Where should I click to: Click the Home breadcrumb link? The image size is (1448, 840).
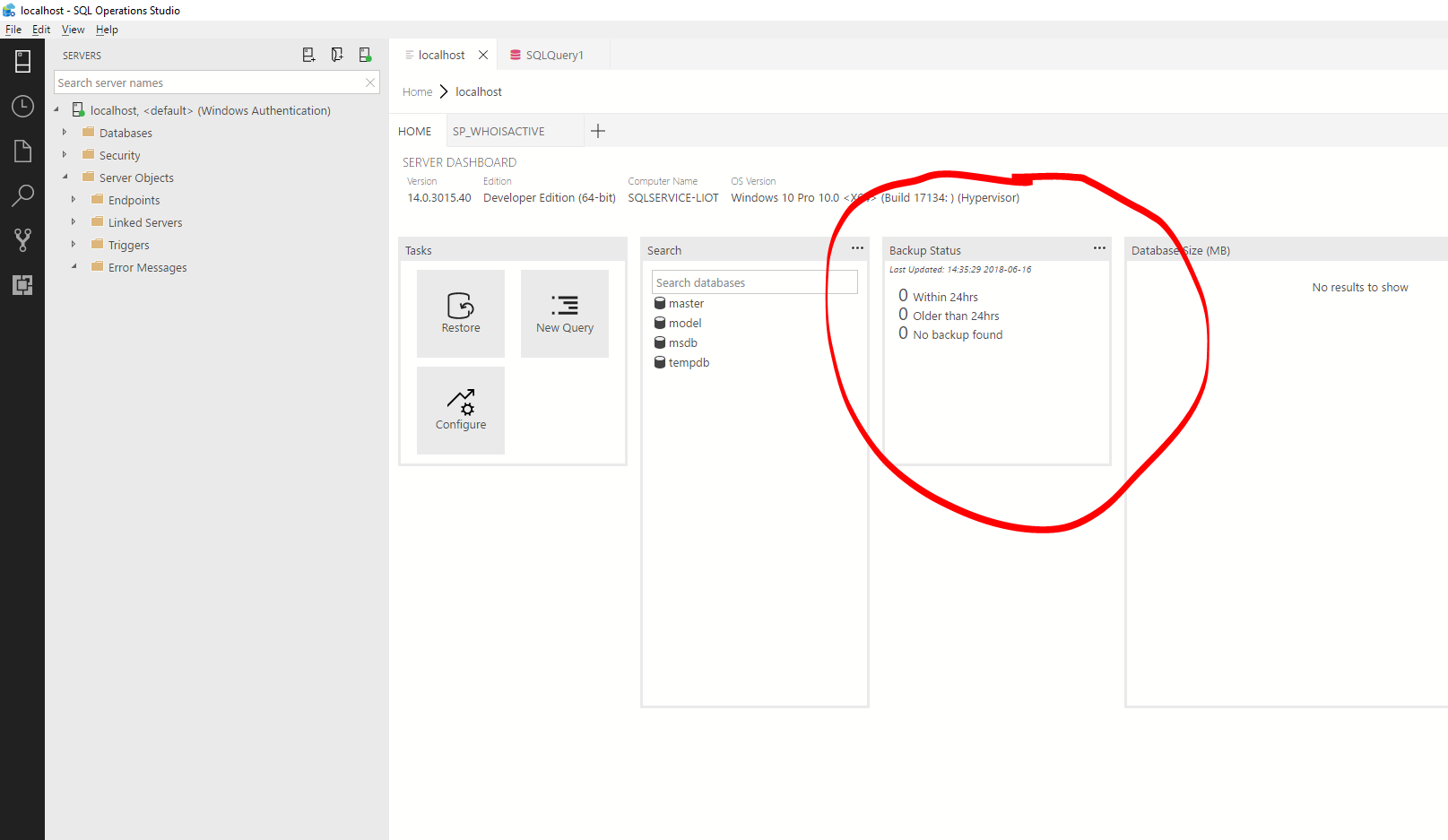click(417, 91)
